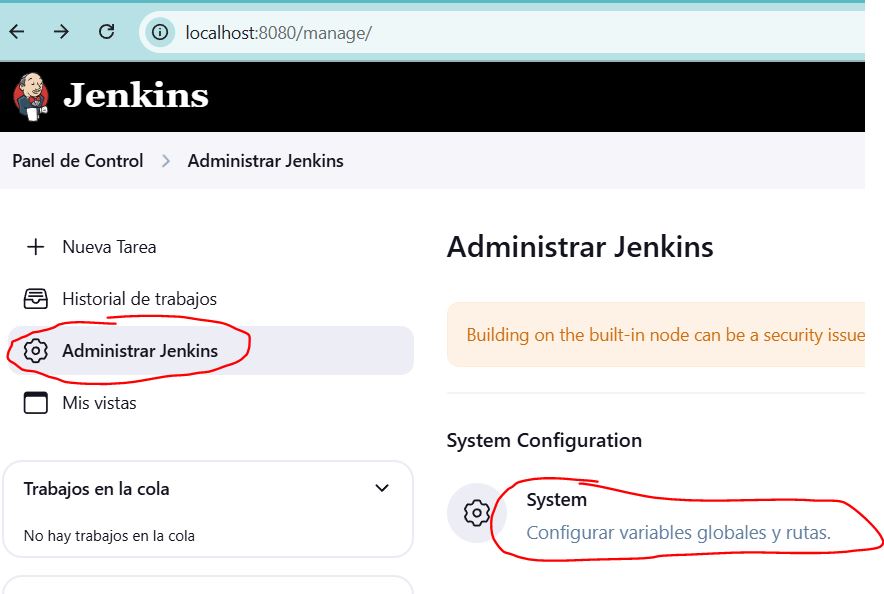Image resolution: width=884 pixels, height=594 pixels.
Task: Click the Historial de trabajos inbox icon
Action: (x=34, y=298)
